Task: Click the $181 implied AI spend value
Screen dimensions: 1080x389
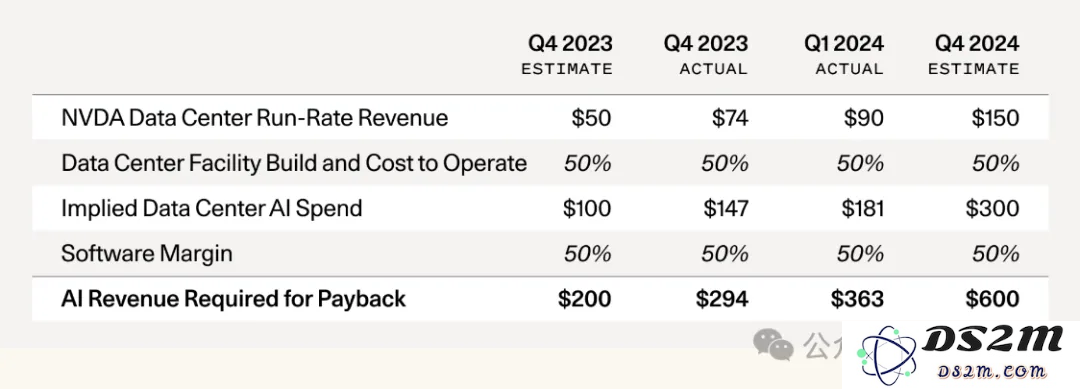Action: (x=861, y=208)
